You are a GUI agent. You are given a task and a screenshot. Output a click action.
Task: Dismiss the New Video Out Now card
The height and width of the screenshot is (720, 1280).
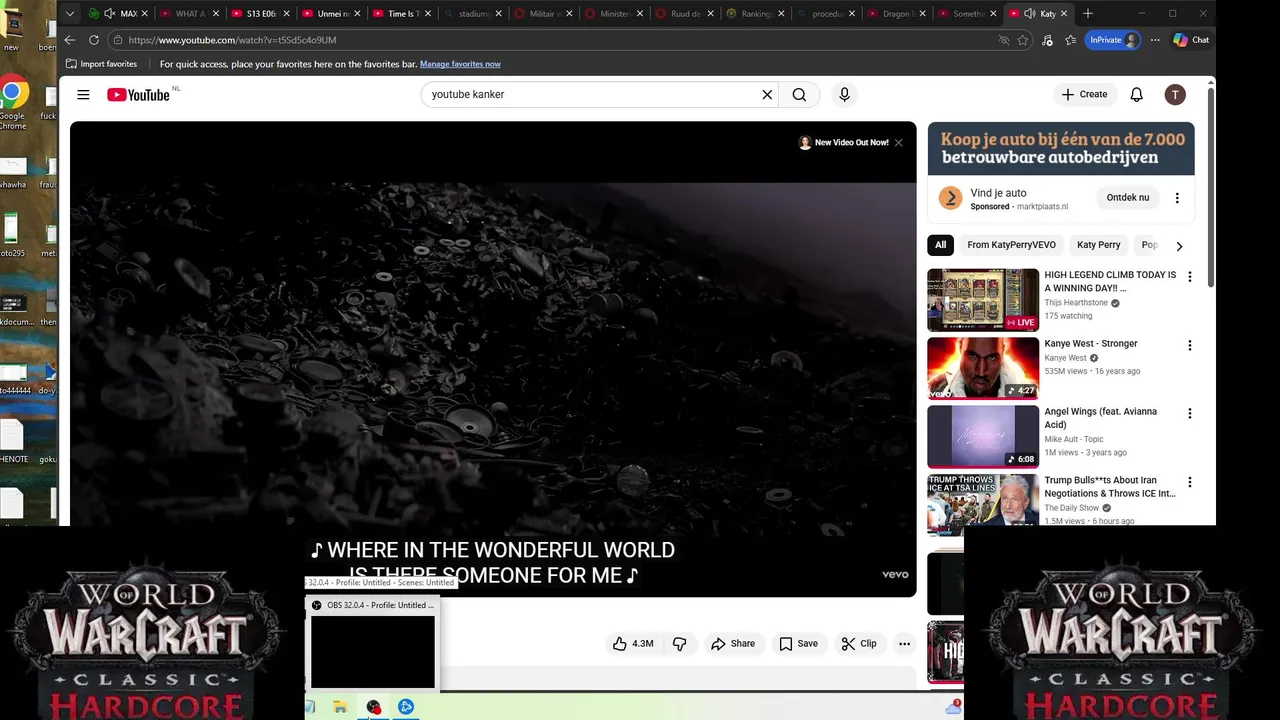tap(898, 143)
